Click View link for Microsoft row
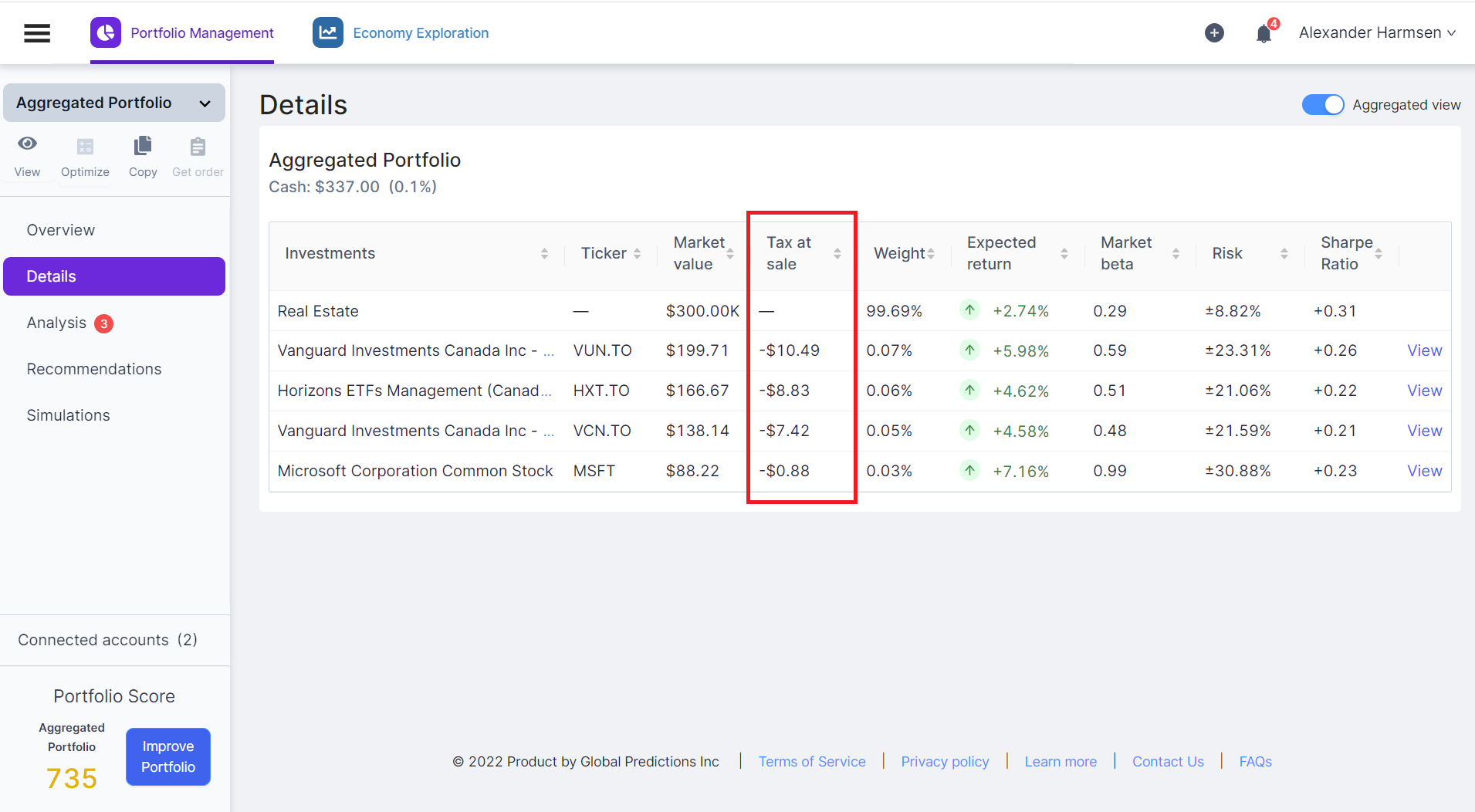 coord(1424,471)
